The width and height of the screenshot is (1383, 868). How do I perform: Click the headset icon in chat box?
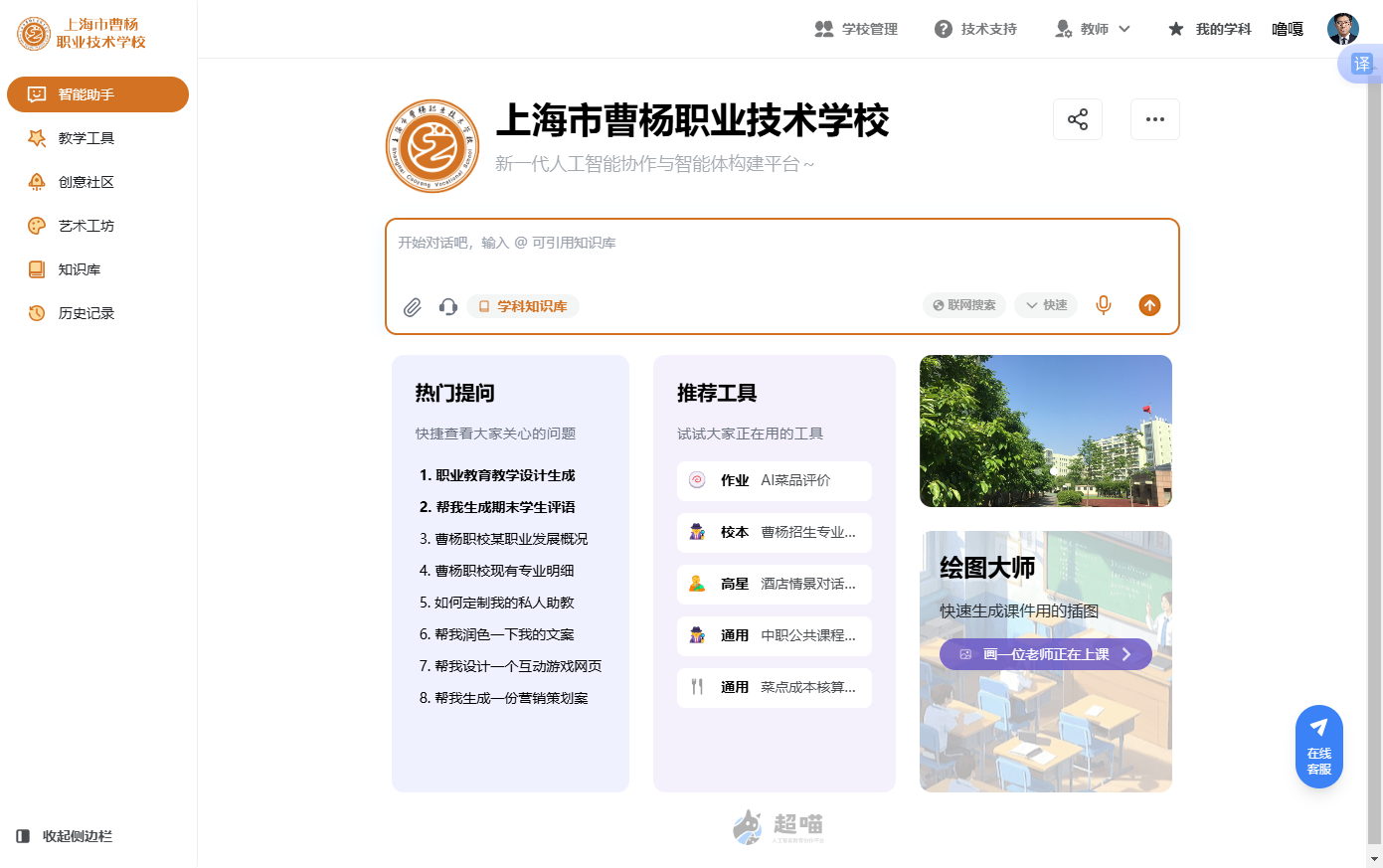click(x=448, y=307)
